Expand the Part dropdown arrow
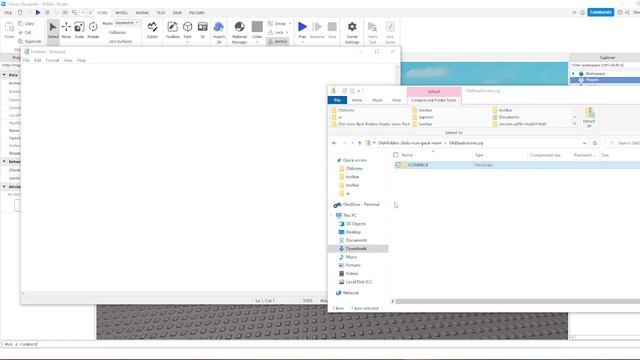Screen dimensions: 640x360 [187, 41]
